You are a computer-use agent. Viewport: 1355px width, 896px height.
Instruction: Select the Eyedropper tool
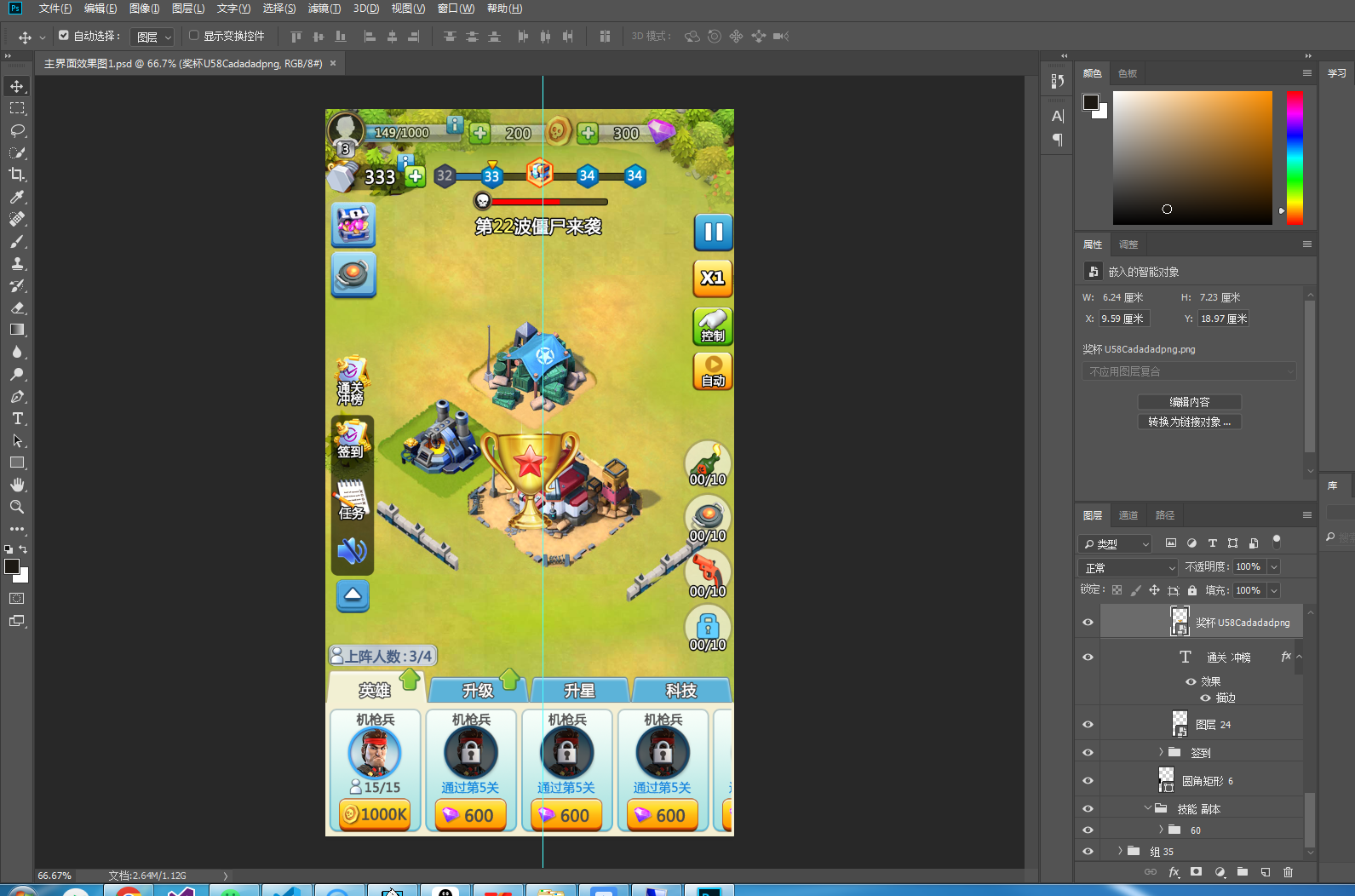coord(17,197)
